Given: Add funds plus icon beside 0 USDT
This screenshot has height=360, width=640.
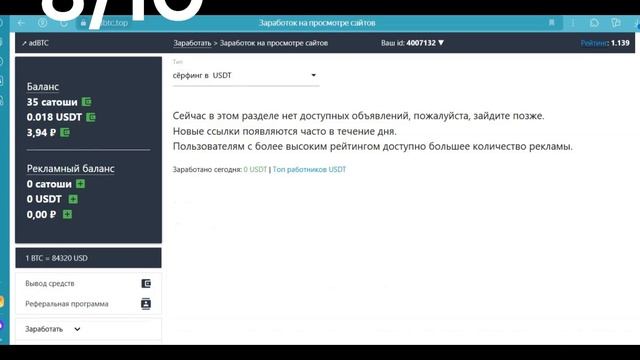Looking at the screenshot, I should point(73,199).
